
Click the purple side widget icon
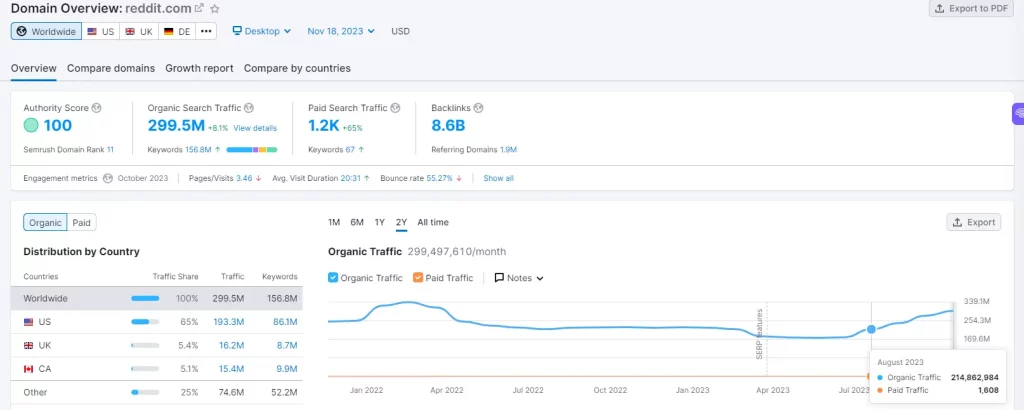pos(1017,114)
